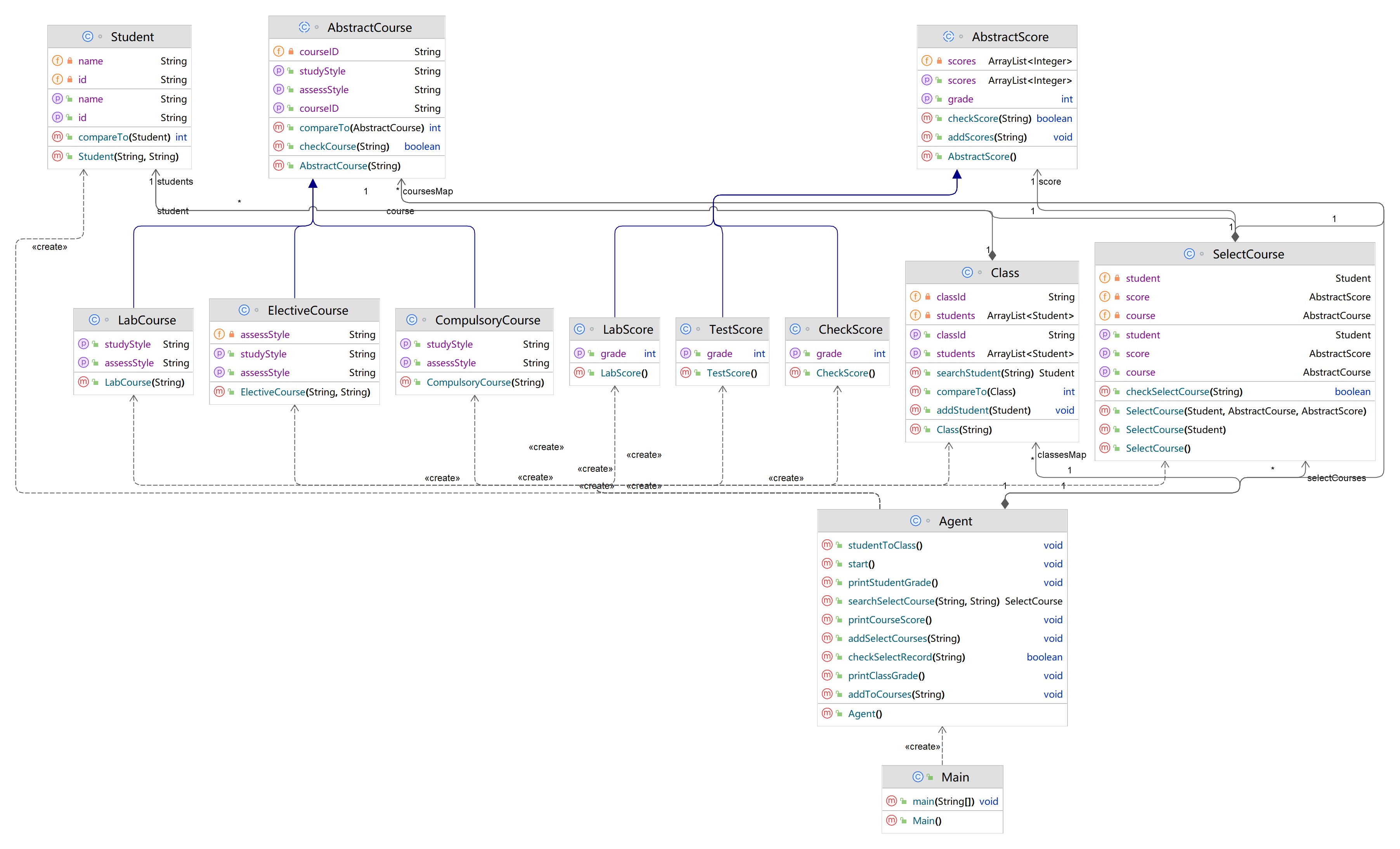
Task: Click the class icon next to Agent
Action: point(915,521)
